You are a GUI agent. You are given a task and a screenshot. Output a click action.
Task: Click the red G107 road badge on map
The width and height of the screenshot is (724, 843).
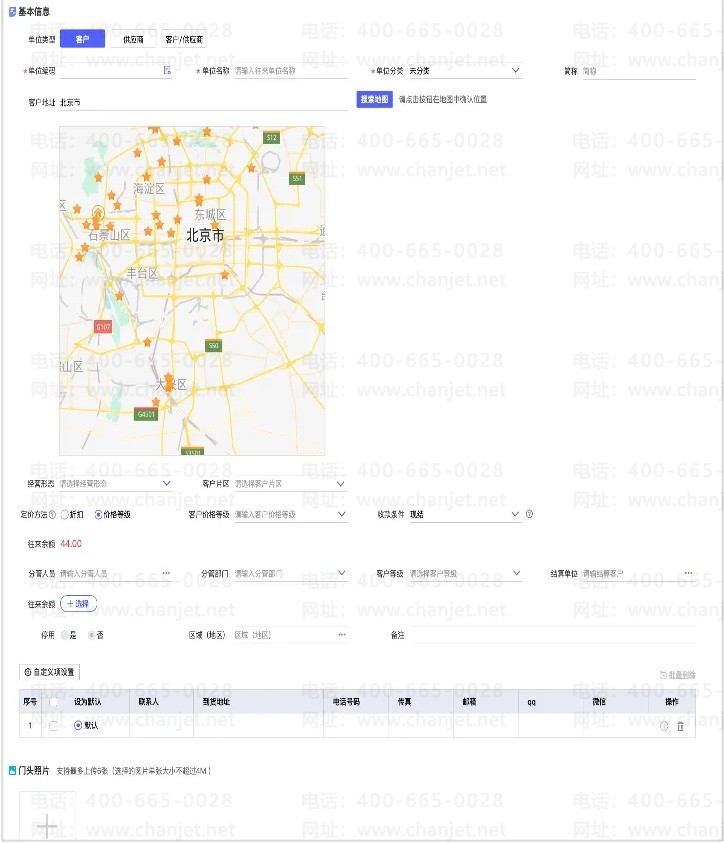(x=103, y=326)
